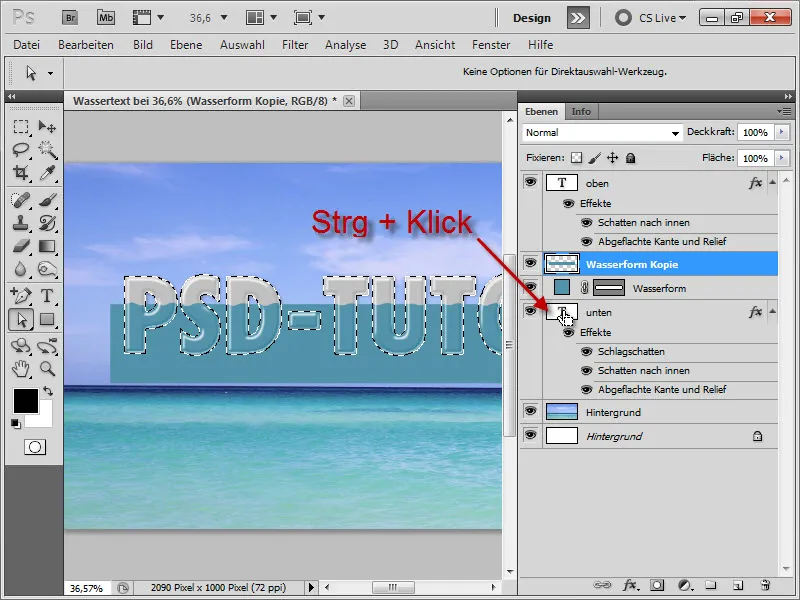Open the Fenster menu

[x=491, y=45]
